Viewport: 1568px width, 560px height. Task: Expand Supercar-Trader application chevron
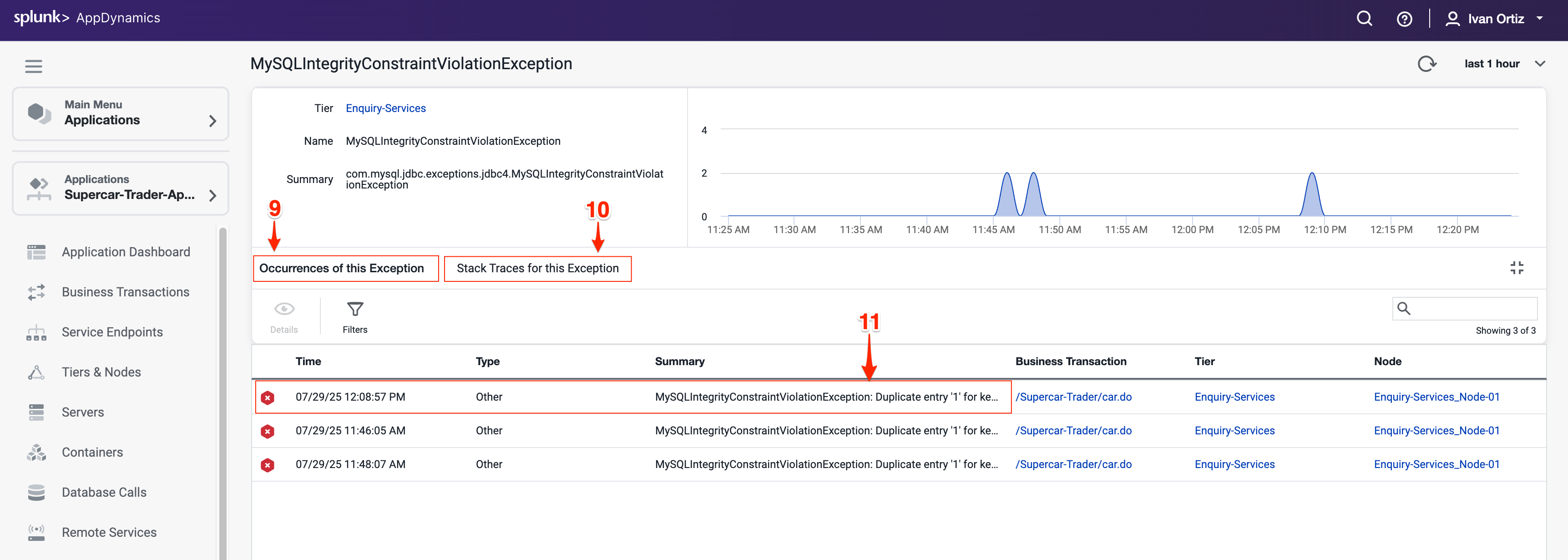pos(212,196)
